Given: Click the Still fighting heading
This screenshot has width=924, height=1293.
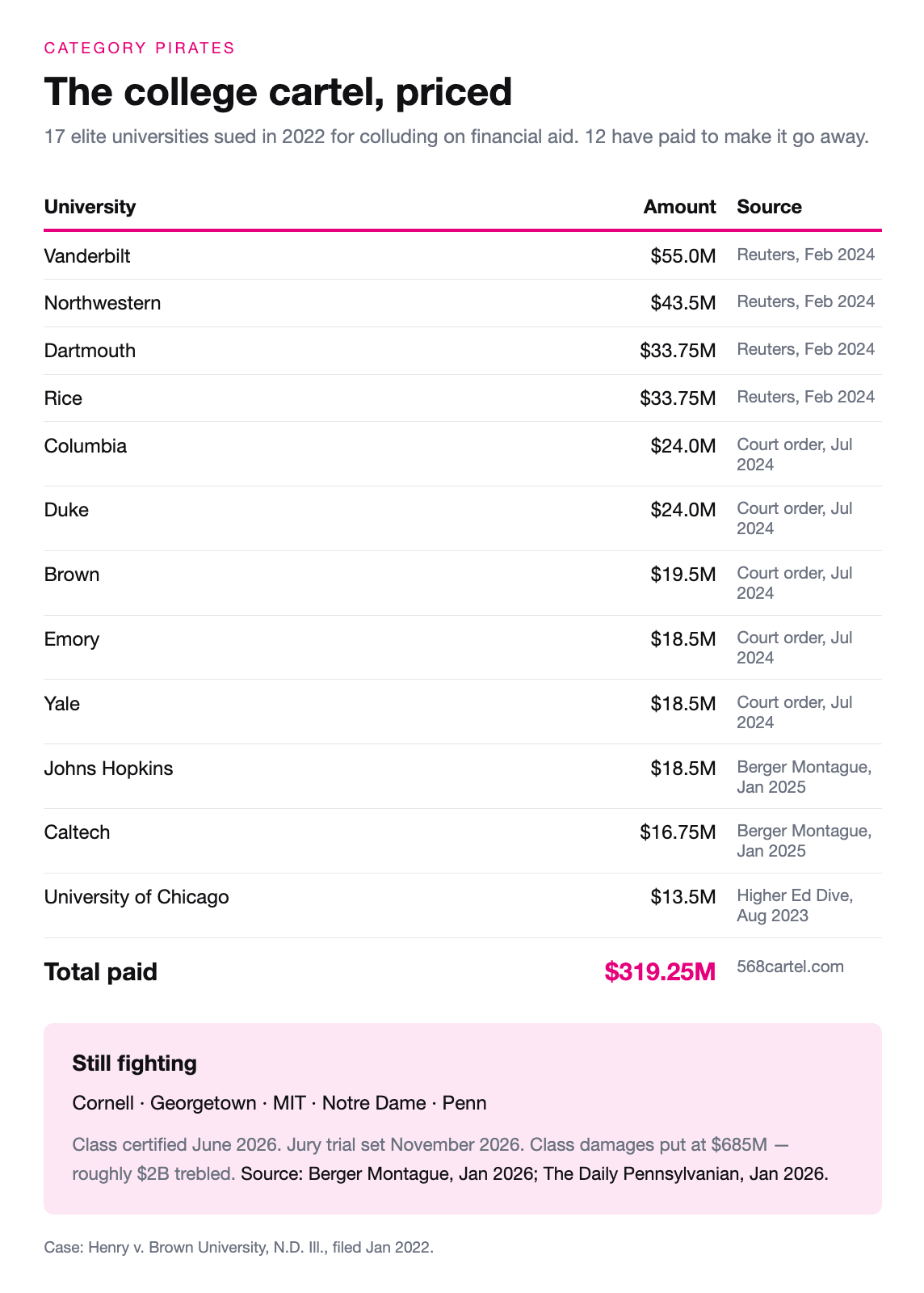Looking at the screenshot, I should pyautogui.click(x=134, y=1063).
